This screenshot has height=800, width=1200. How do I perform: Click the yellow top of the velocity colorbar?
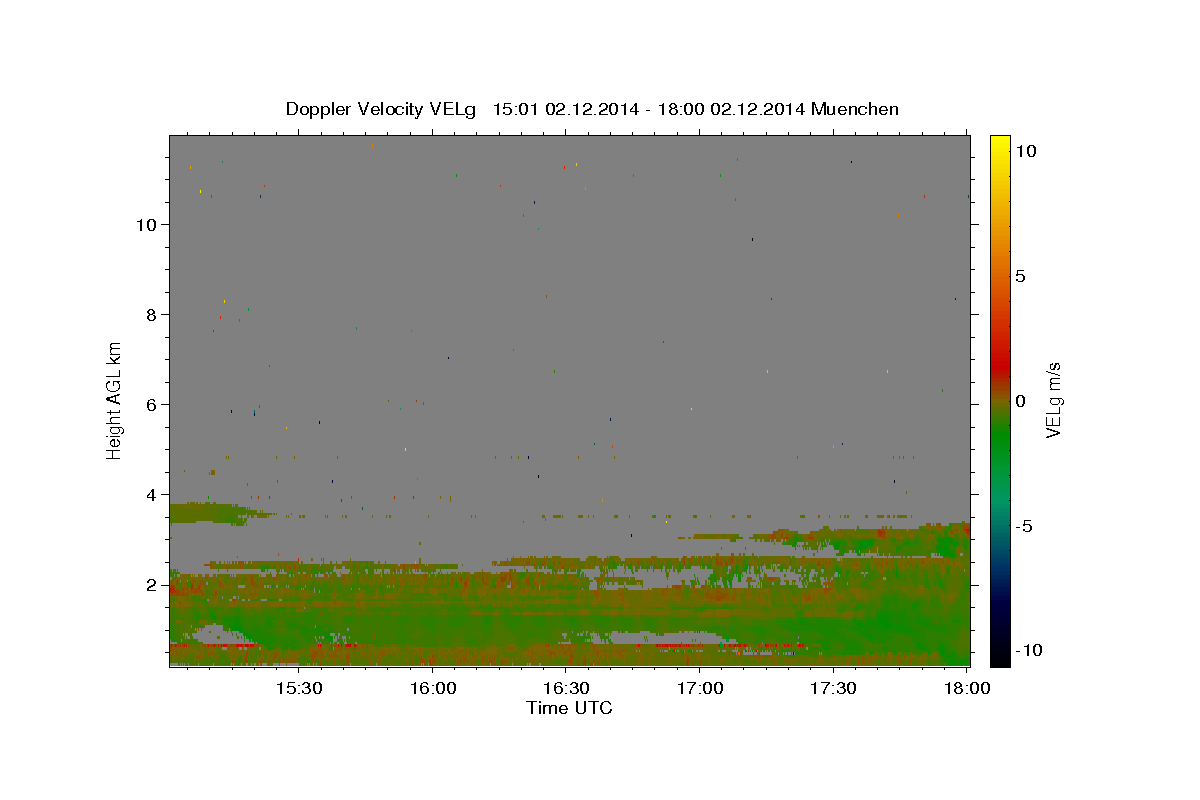tap(1000, 145)
